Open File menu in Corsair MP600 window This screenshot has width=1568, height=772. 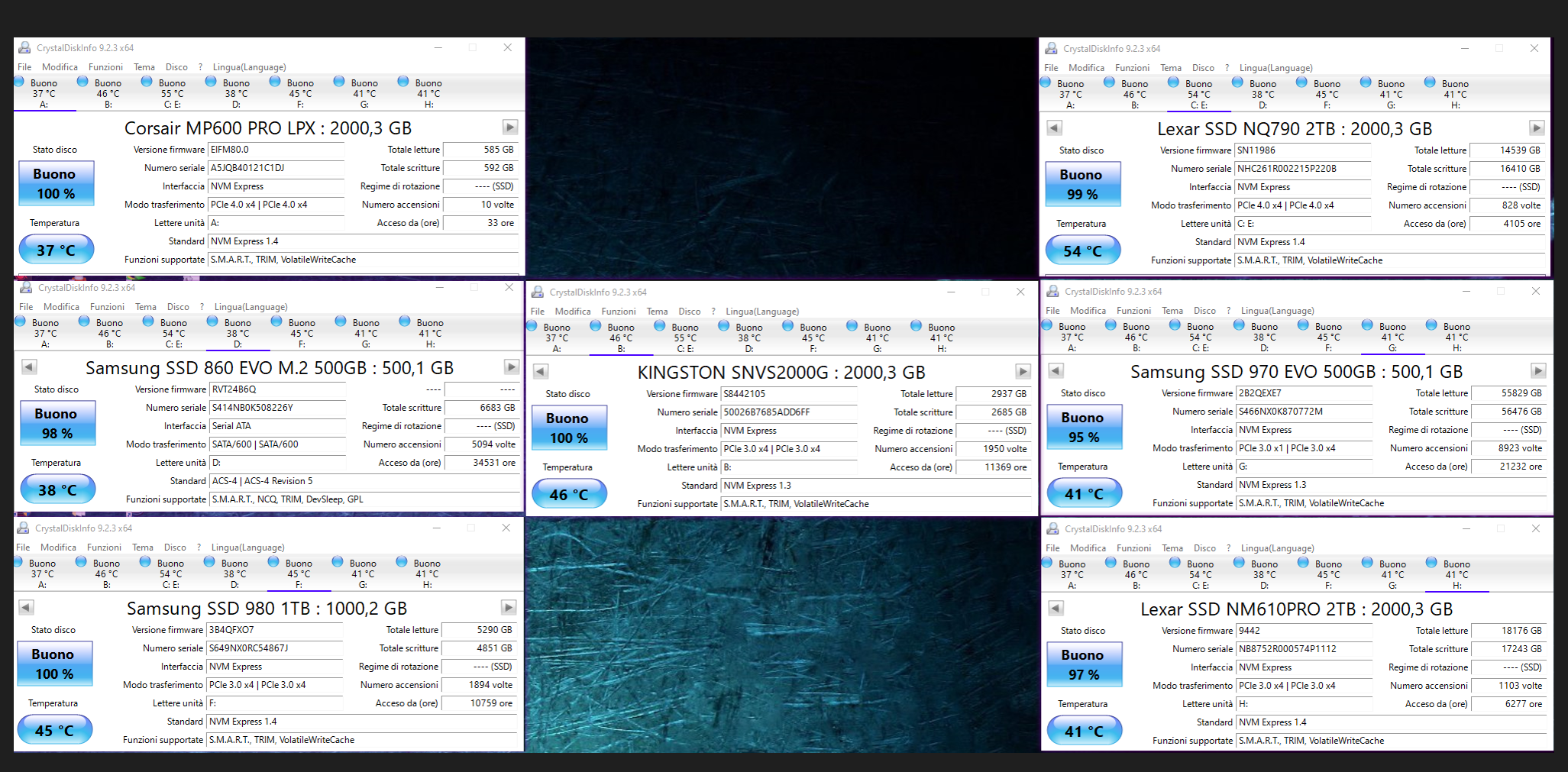tap(24, 67)
